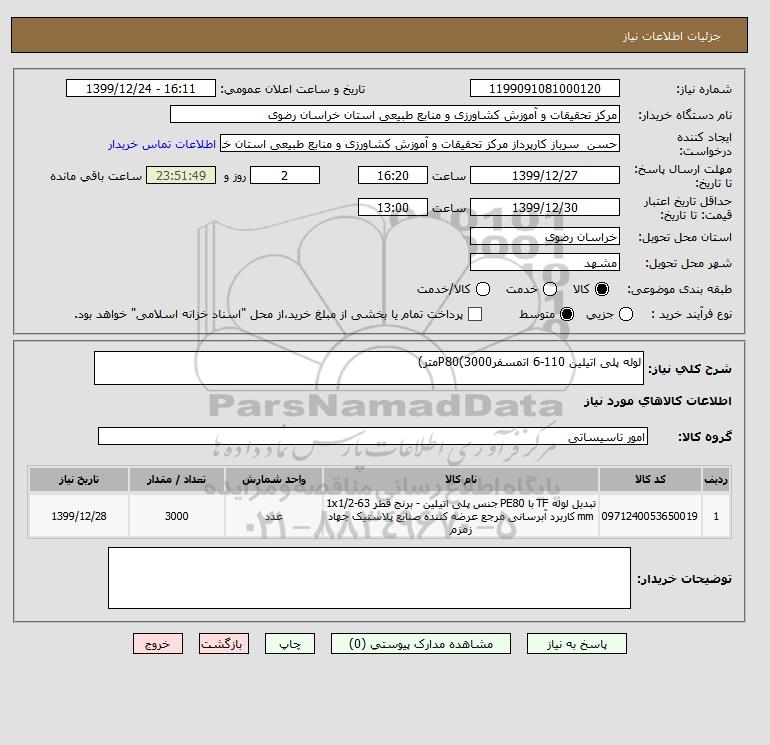Click the response time field 16:20
Viewport: 770px width, 745px height.
point(393,175)
